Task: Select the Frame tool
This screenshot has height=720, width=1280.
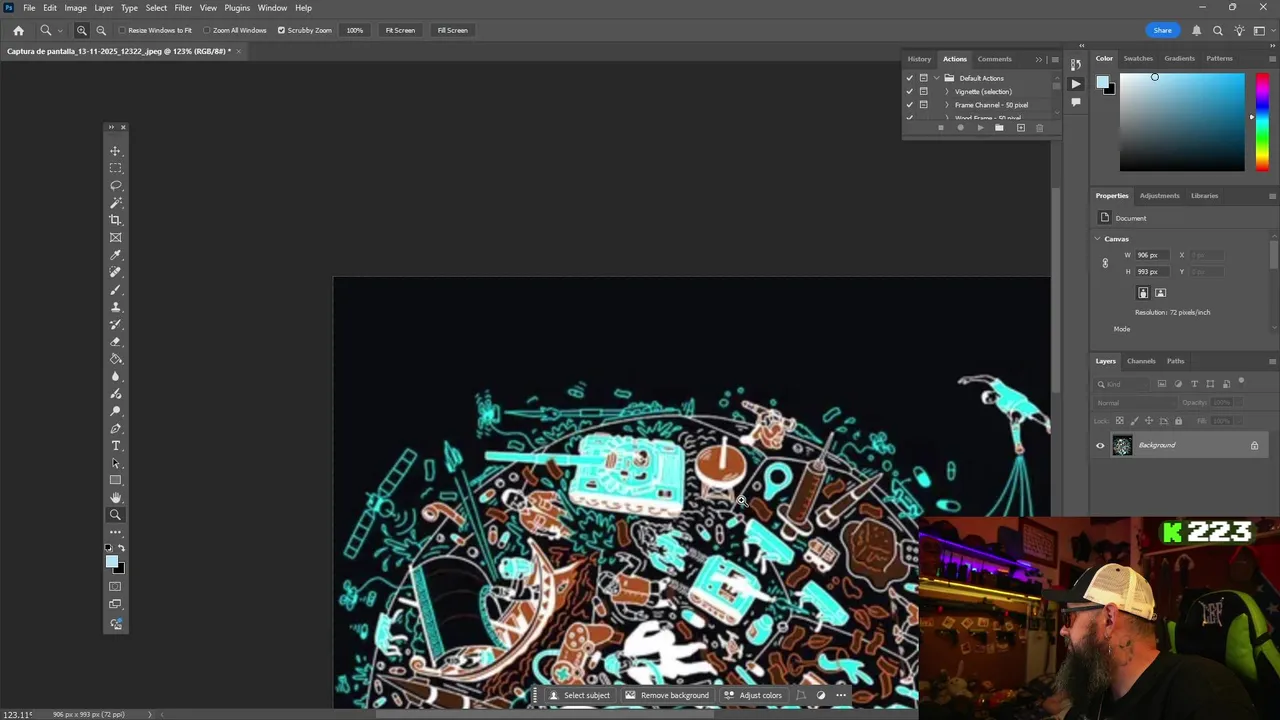Action: [115, 237]
